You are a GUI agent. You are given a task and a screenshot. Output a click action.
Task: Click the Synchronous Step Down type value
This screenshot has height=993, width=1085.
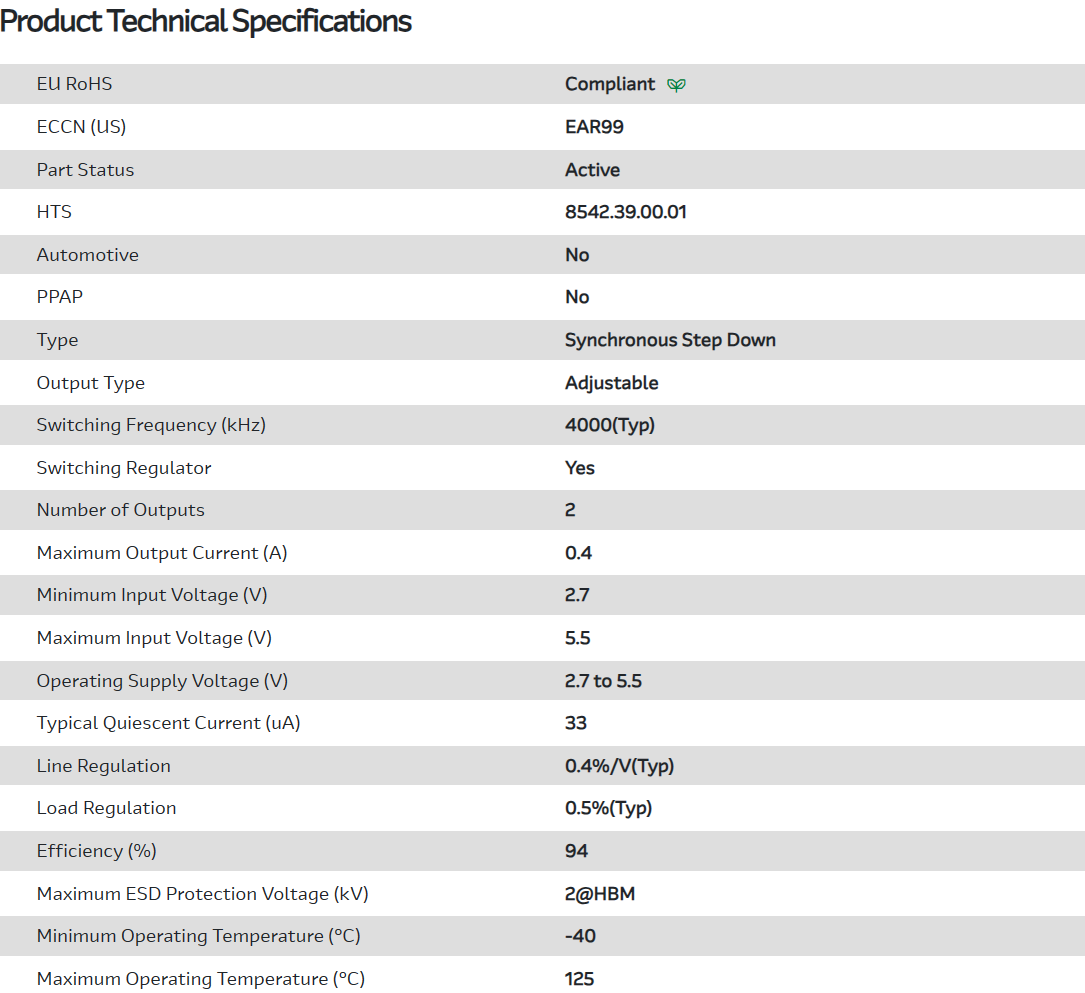click(x=670, y=340)
